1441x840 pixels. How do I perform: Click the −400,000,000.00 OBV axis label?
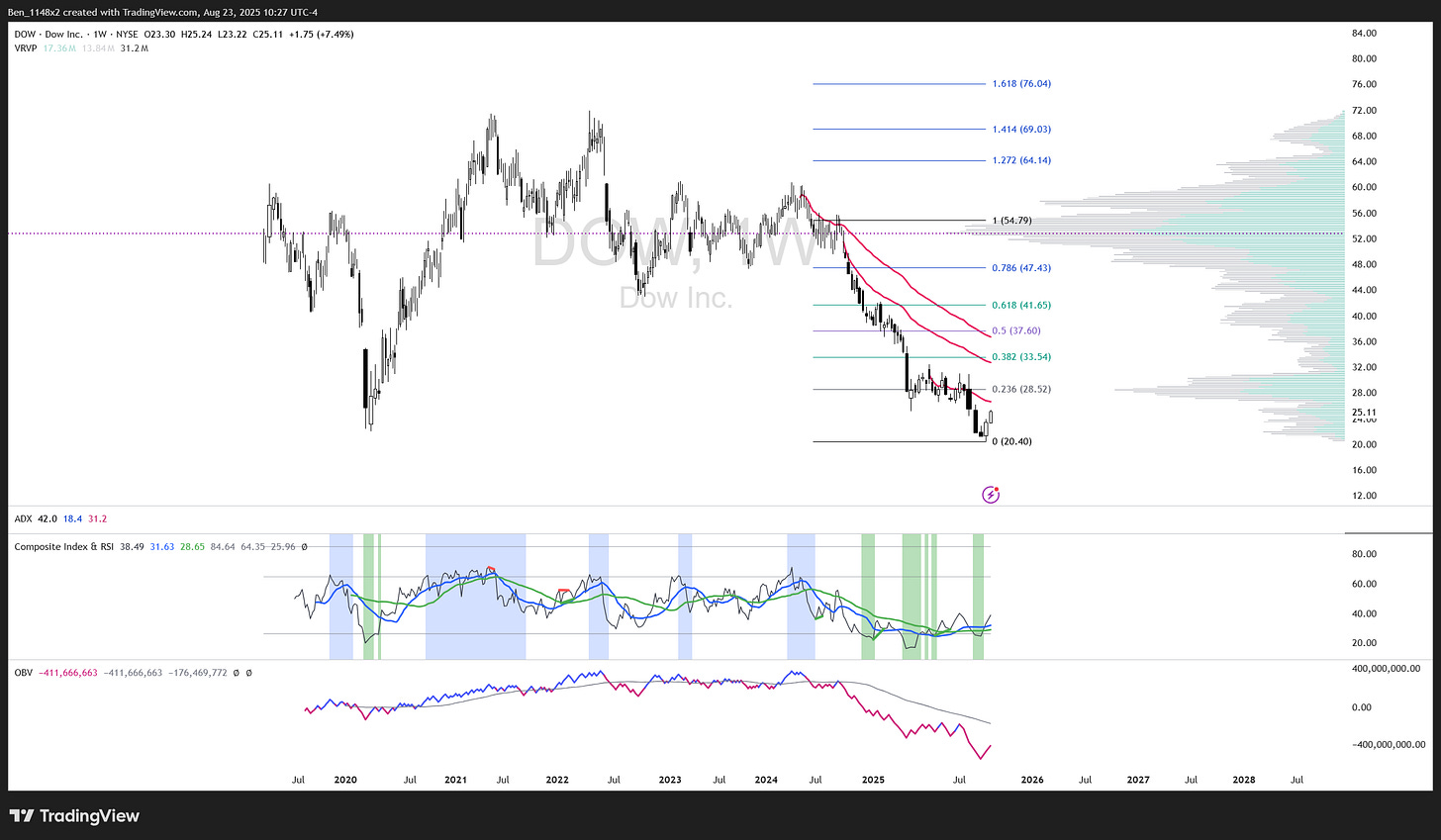1387,745
